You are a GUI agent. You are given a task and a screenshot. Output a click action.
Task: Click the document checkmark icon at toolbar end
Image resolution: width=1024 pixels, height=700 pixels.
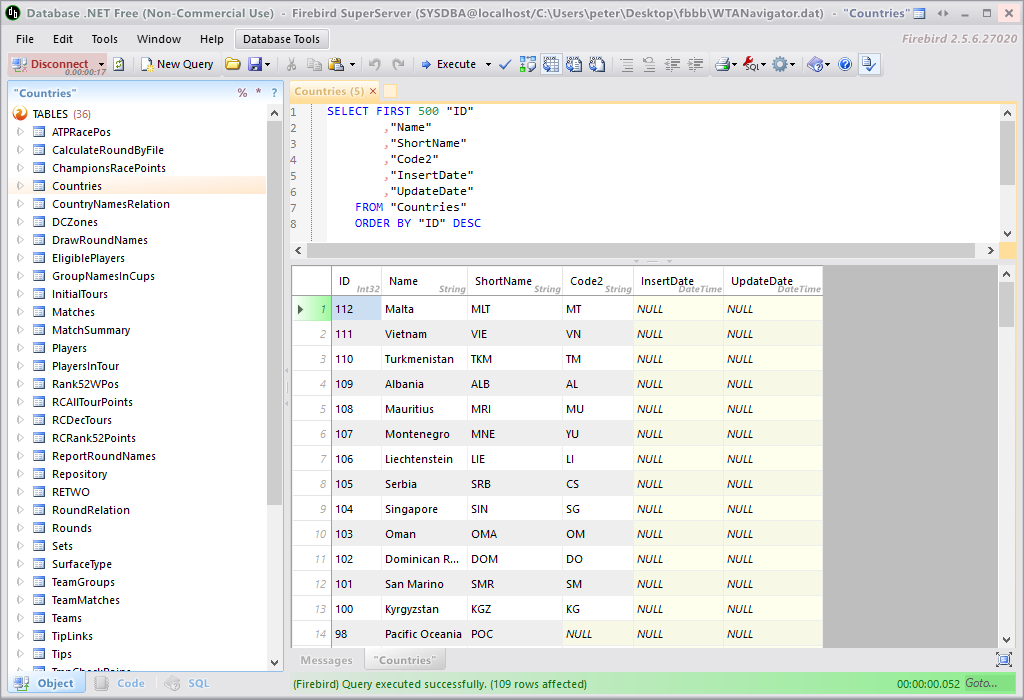869,64
